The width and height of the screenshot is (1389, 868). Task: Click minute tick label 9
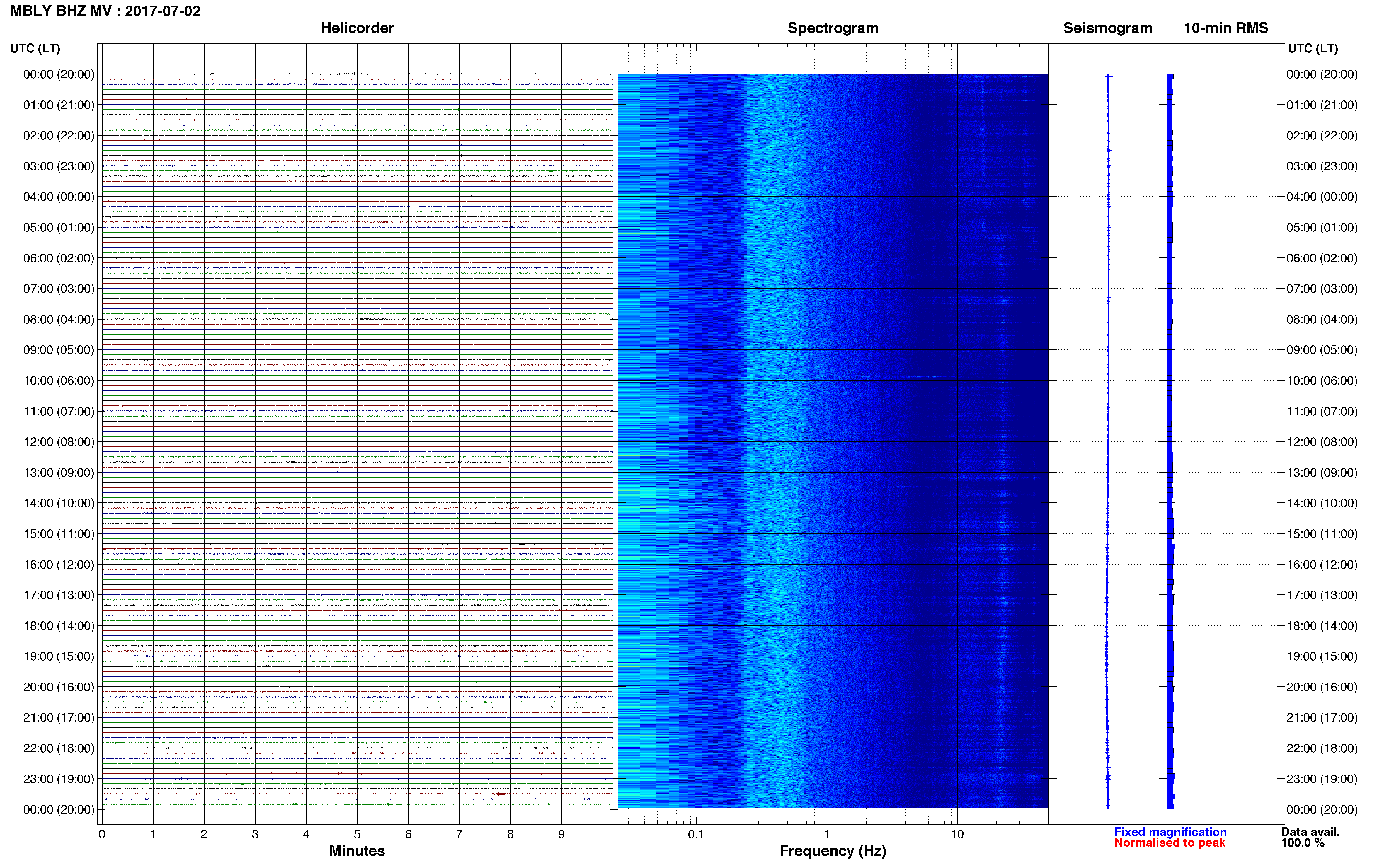tap(561, 834)
